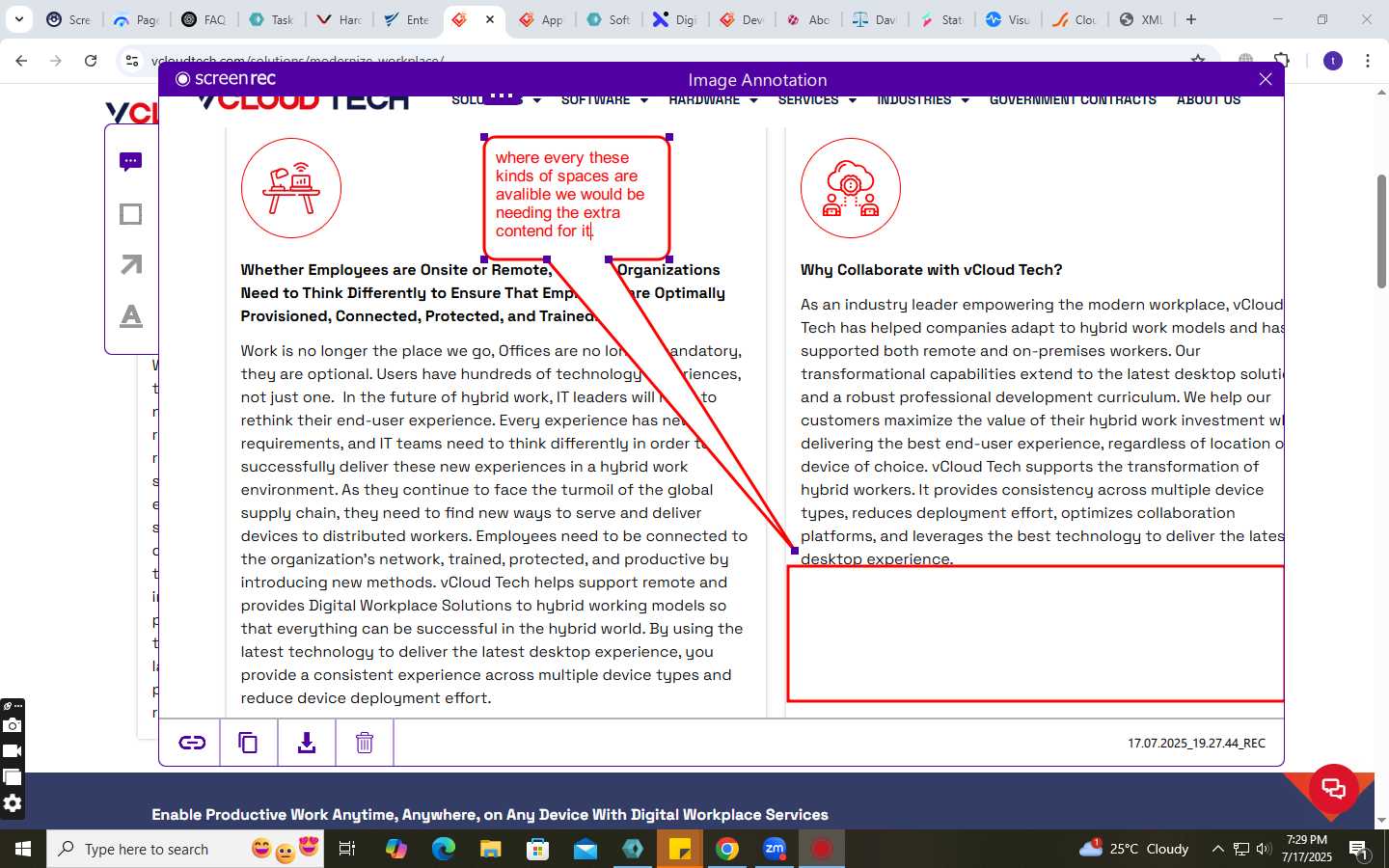Close the Image Annotation window
Screen dimensions: 1389x868
tap(1266, 79)
